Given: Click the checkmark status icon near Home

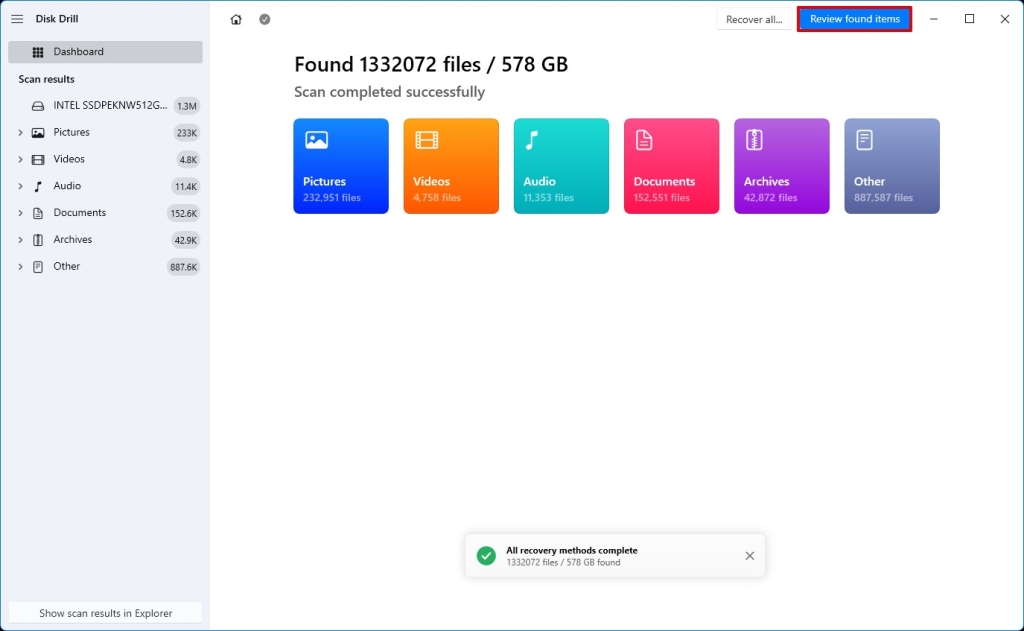Looking at the screenshot, I should 264,18.
